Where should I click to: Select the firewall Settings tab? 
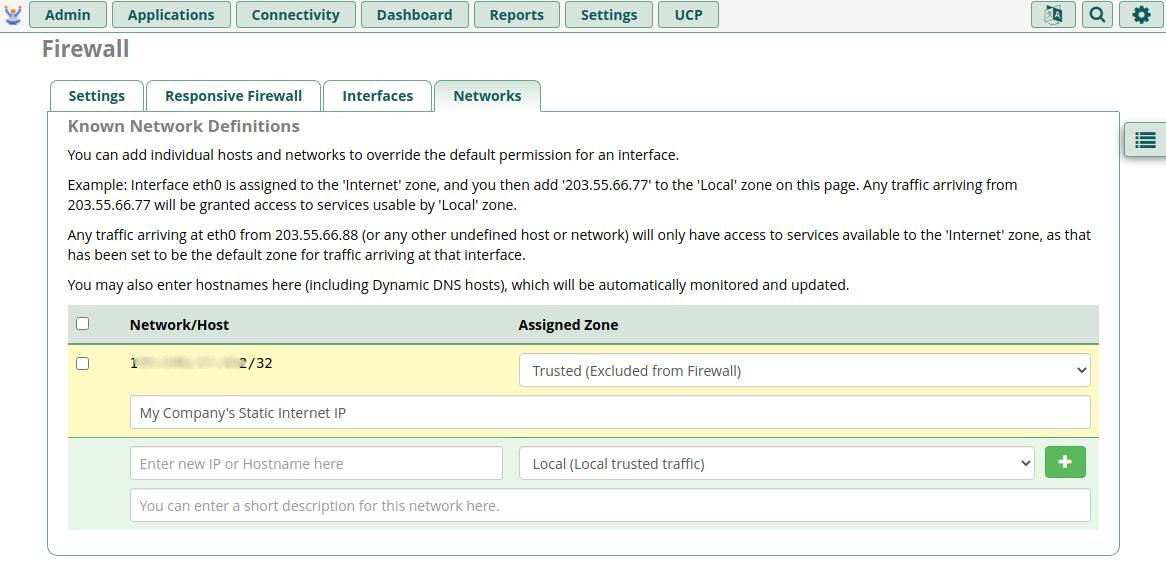[96, 96]
